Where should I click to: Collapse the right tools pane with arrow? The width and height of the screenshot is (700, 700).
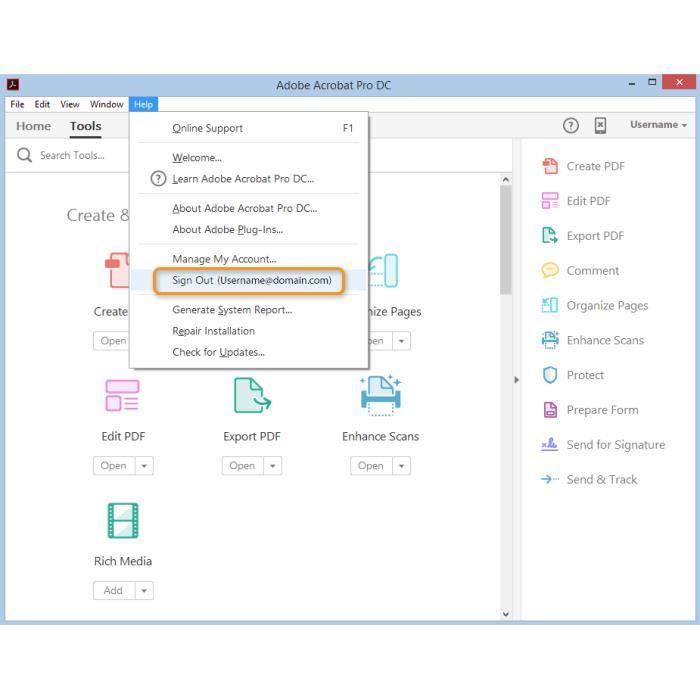517,380
